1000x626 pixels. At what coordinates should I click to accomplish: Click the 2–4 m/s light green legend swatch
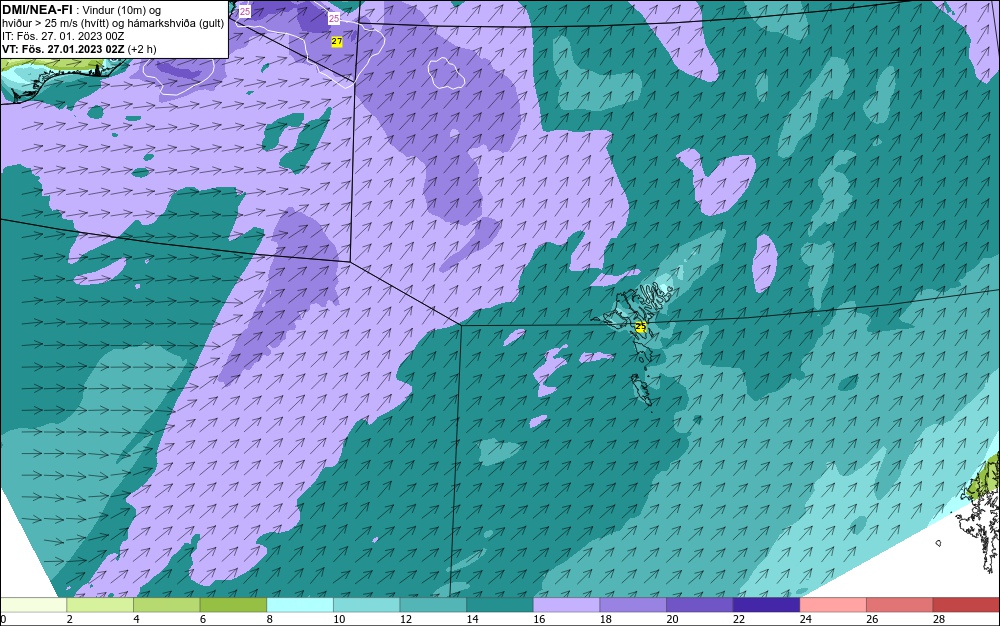click(99, 604)
